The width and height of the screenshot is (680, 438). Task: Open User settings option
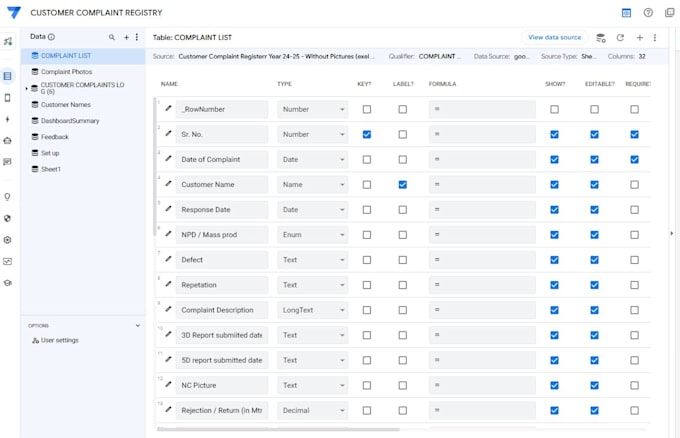pyautogui.click(x=55, y=340)
